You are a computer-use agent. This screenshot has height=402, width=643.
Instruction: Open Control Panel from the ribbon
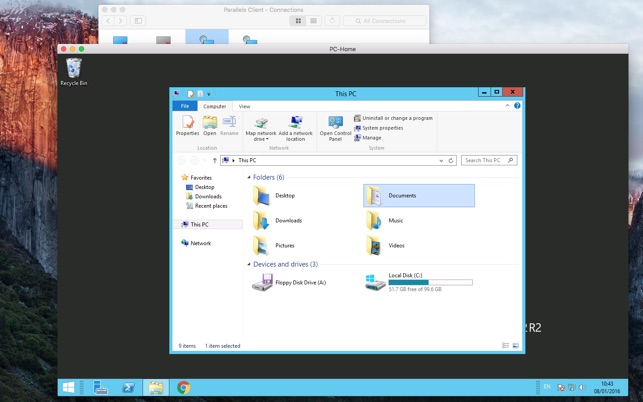coord(335,125)
